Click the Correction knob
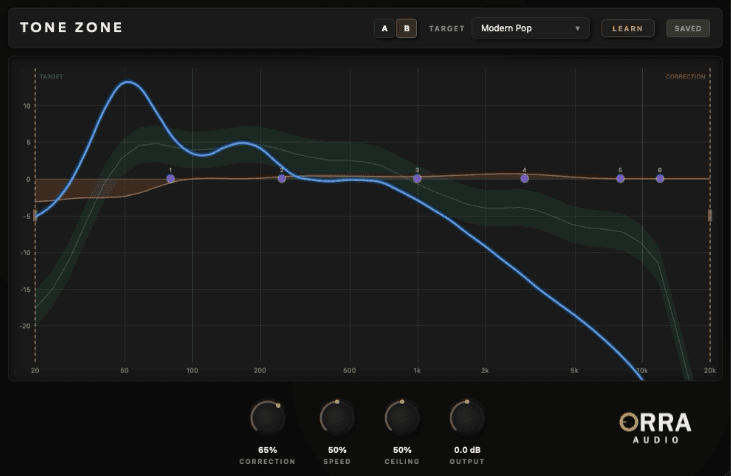 267,415
